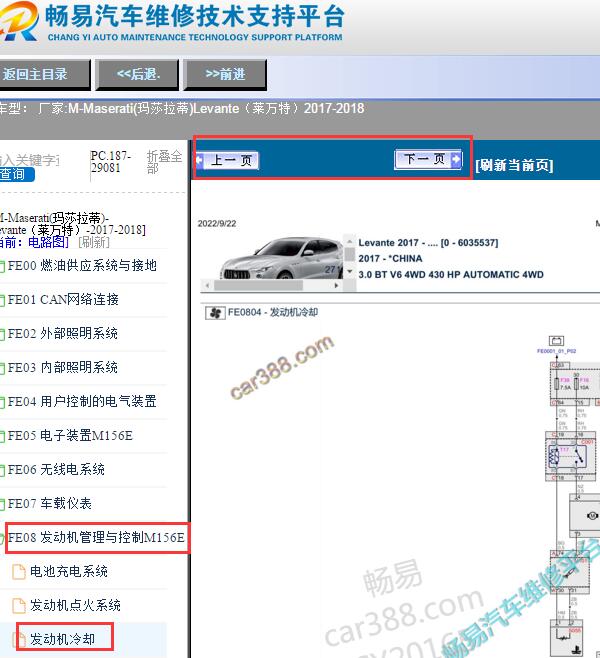This screenshot has height=658, width=600.
Task: Click the left arrow of the horizontal scrollbar under the car image
Action: (207, 285)
